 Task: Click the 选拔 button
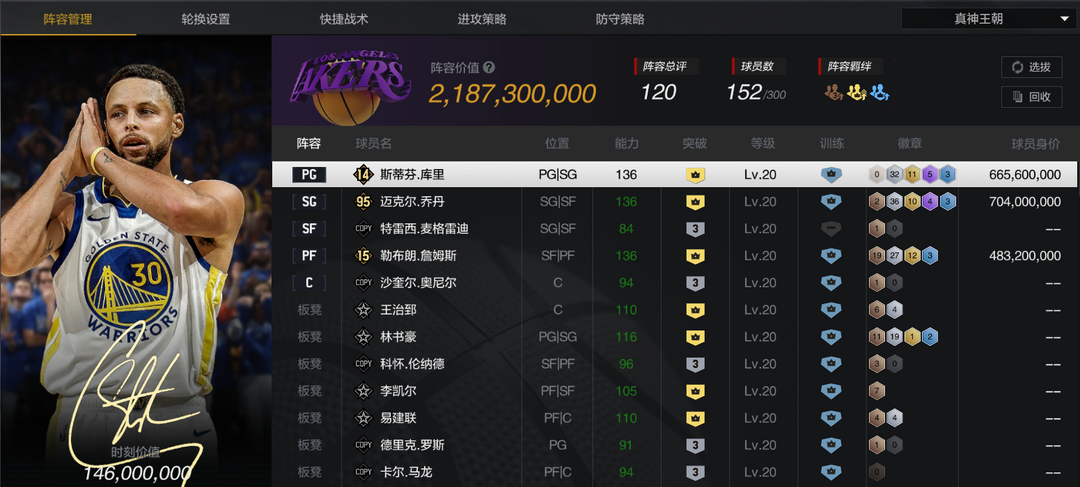click(1031, 67)
